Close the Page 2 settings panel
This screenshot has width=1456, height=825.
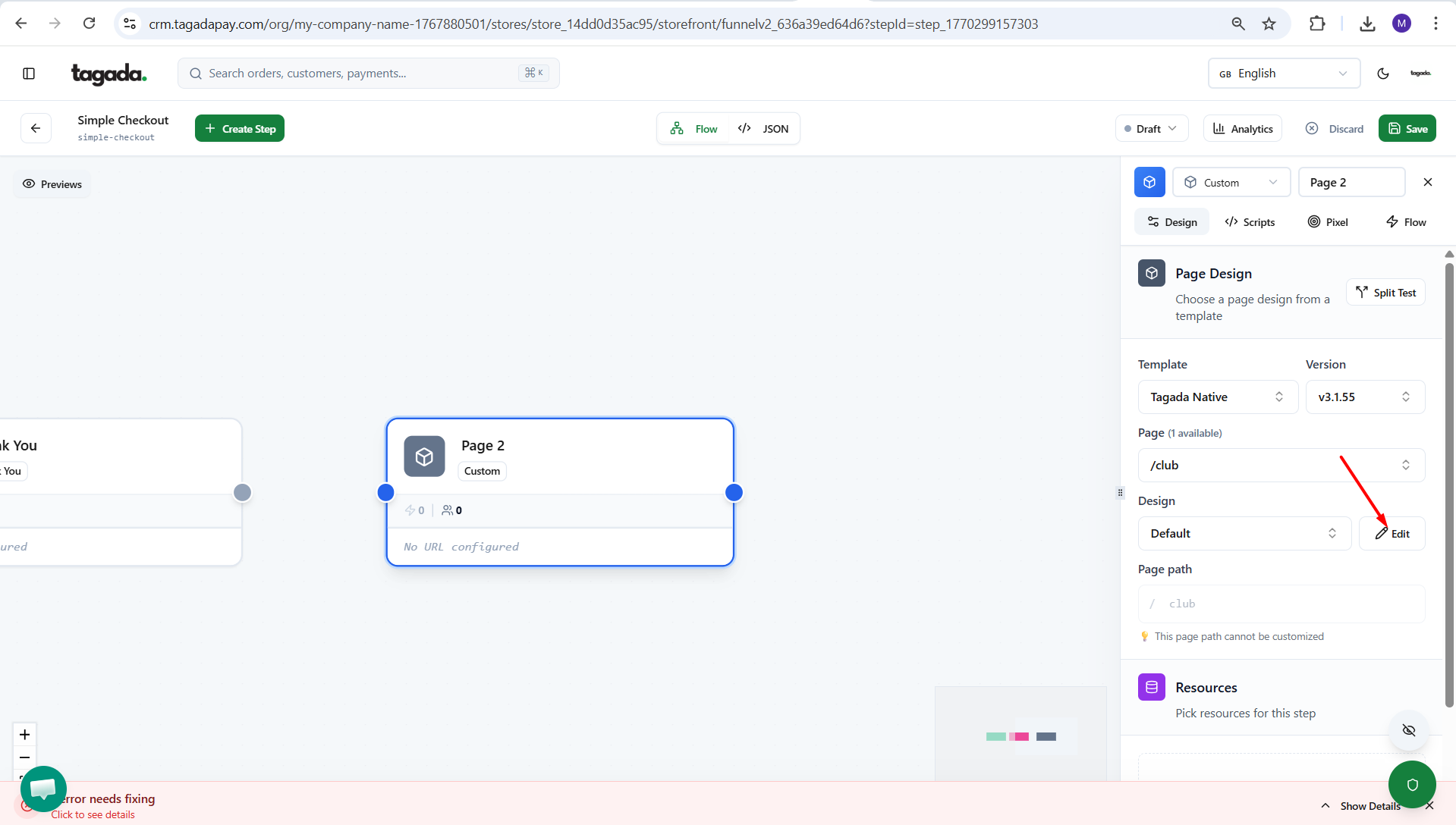[1427, 183]
